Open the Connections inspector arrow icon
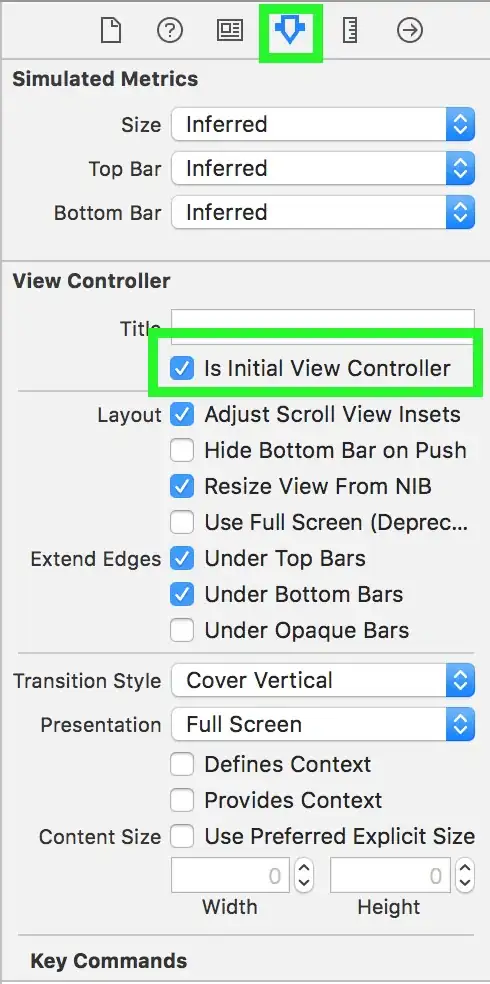 [x=410, y=30]
